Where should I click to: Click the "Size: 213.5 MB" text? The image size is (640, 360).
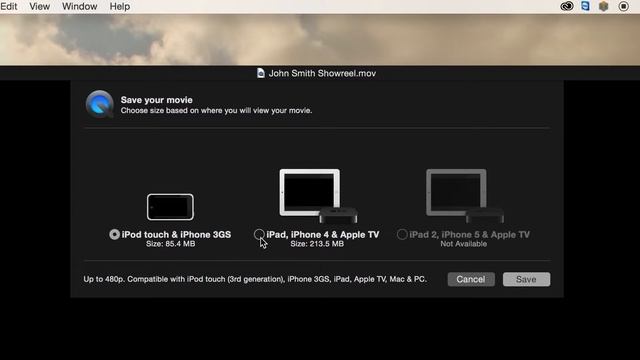coord(317,244)
